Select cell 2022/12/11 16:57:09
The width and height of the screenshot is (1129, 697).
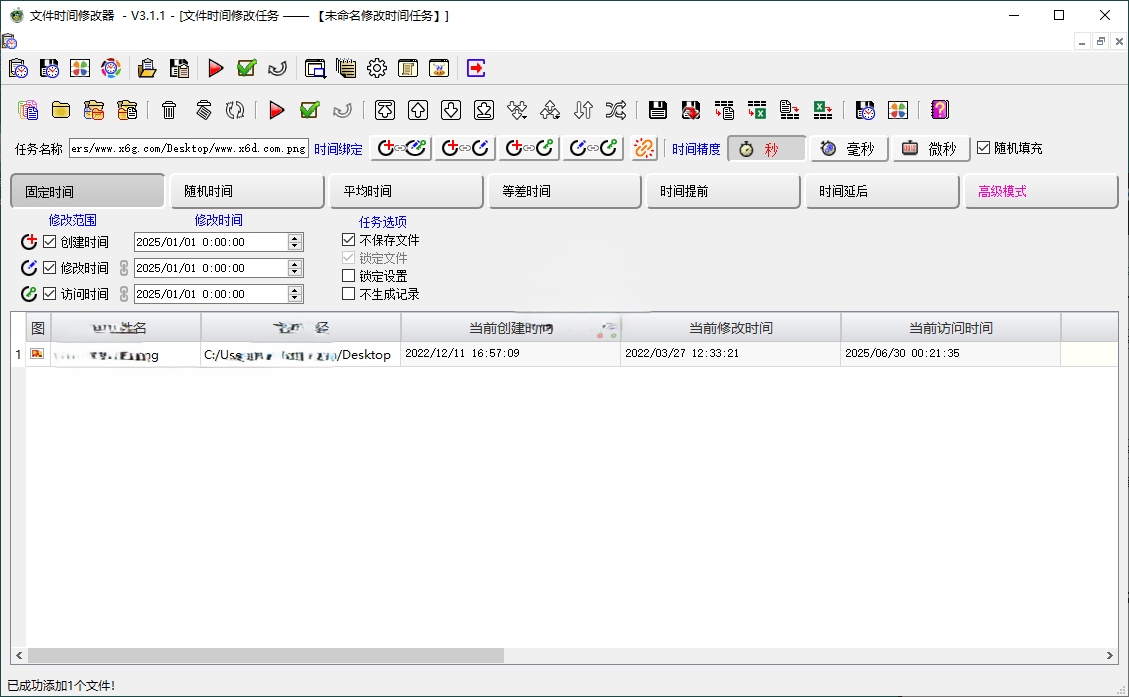pos(510,354)
